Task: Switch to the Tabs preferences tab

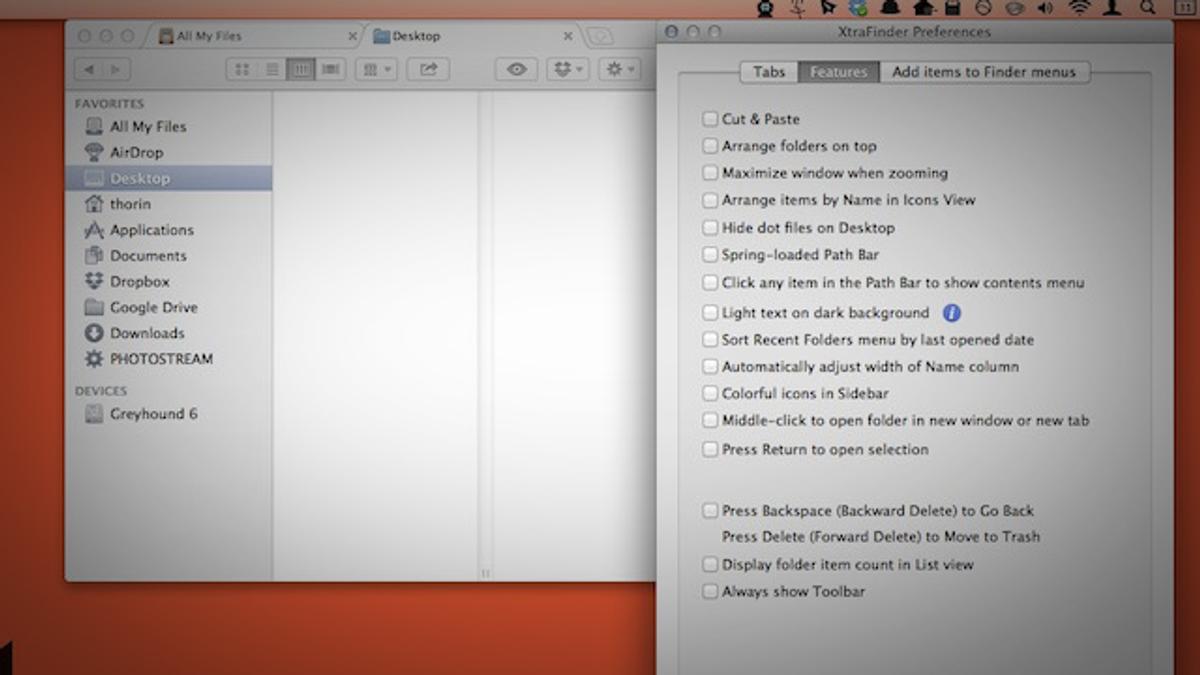Action: [x=768, y=72]
